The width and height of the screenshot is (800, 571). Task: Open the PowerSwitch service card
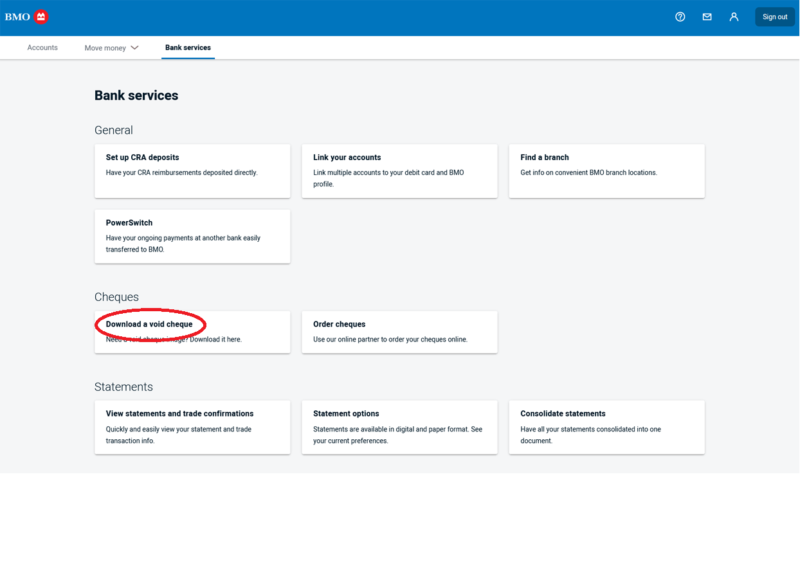[192, 236]
